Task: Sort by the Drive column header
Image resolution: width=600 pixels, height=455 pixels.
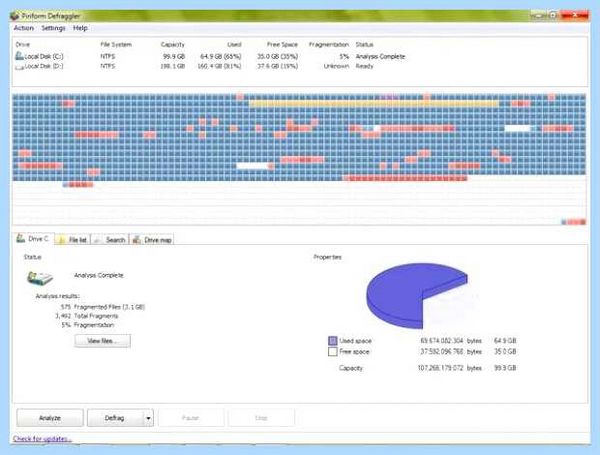Action: pyautogui.click(x=23, y=44)
